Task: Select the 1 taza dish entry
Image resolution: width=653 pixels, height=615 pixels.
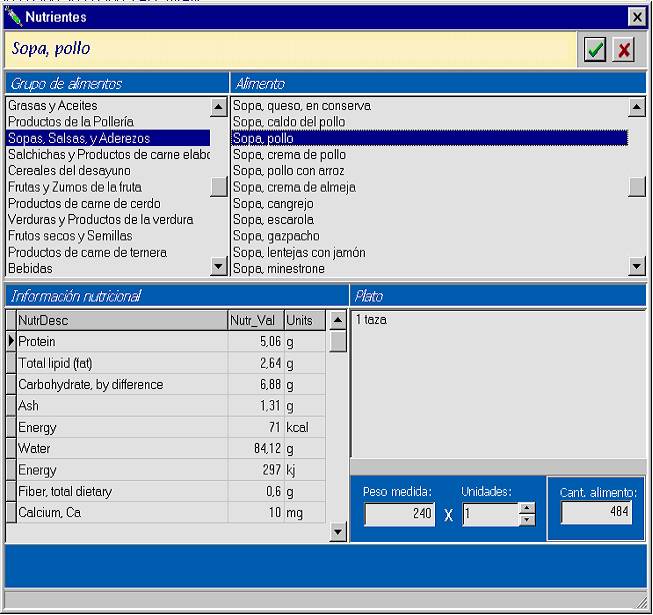Action: (x=371, y=320)
